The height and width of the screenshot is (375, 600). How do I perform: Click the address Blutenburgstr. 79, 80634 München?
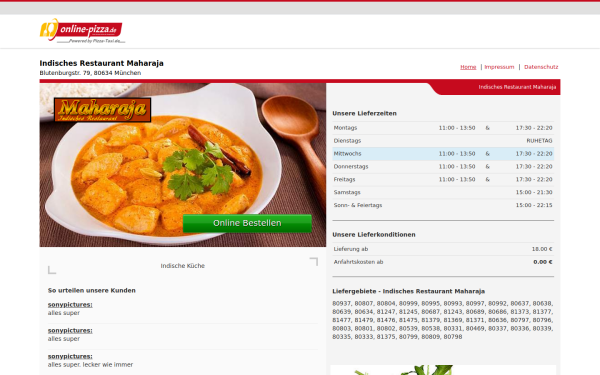(90, 73)
